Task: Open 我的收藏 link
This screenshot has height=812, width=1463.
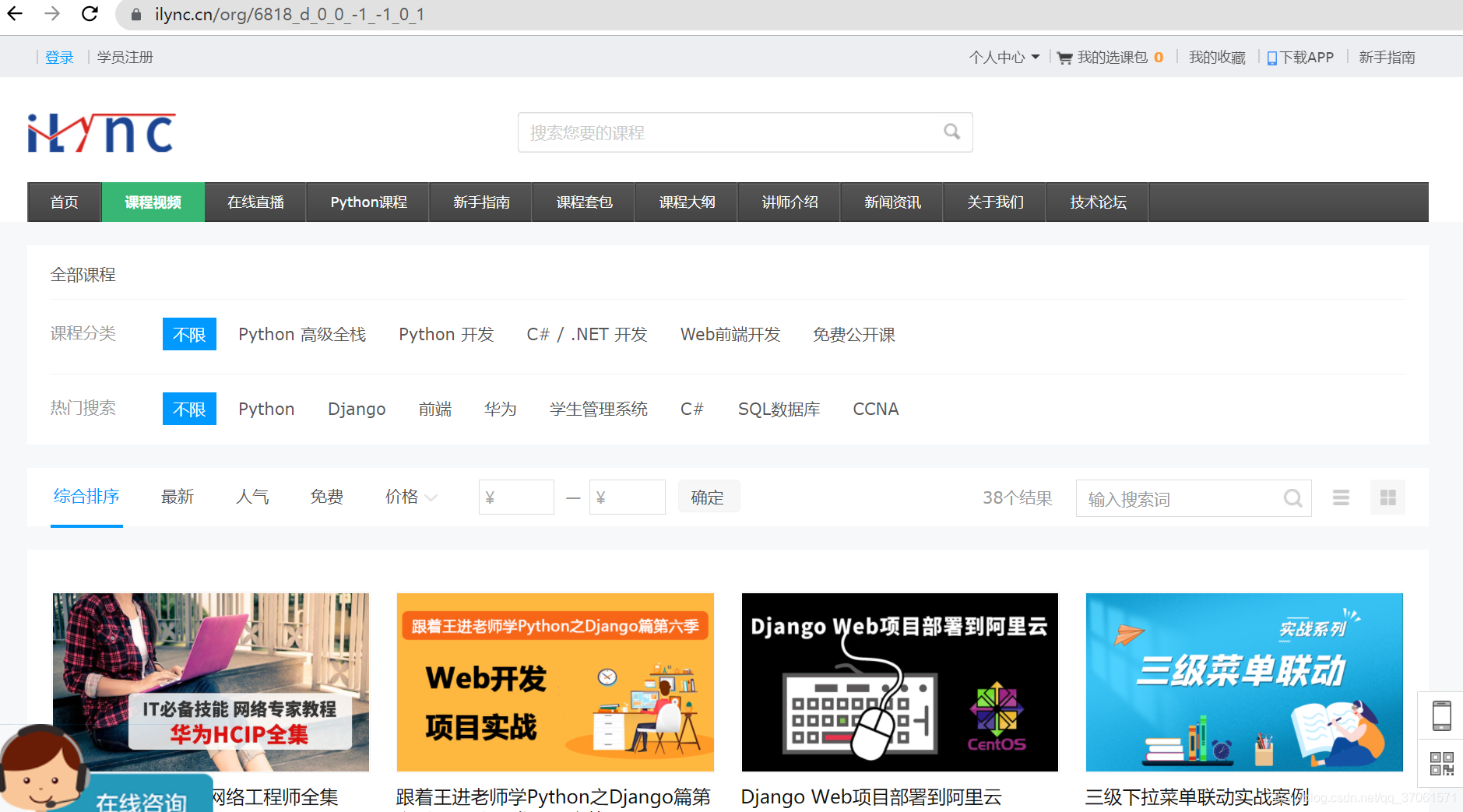Action: (1217, 58)
